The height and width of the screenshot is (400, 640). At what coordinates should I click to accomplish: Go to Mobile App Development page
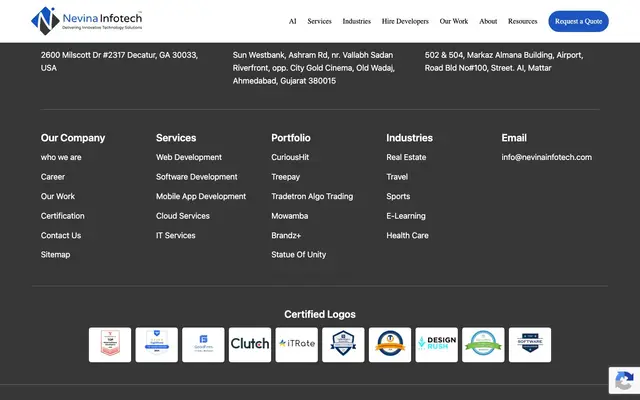click(x=201, y=196)
